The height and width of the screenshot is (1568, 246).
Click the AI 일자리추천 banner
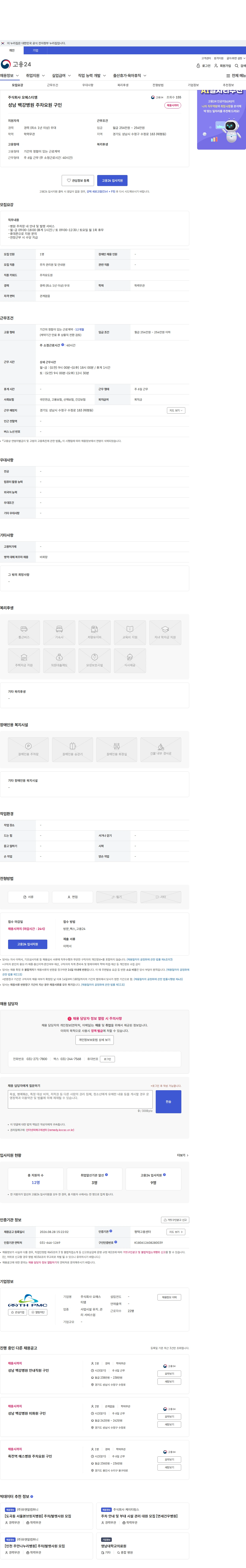pyautogui.click(x=222, y=119)
